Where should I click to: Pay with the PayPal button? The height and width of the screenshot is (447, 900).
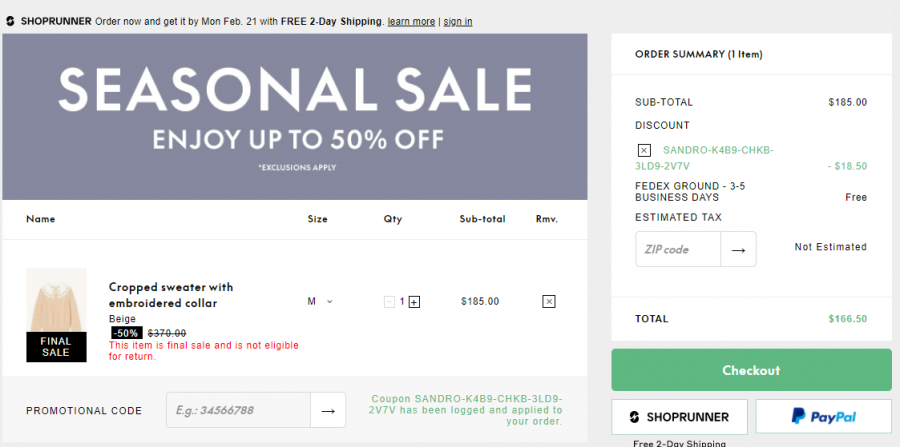pos(824,417)
